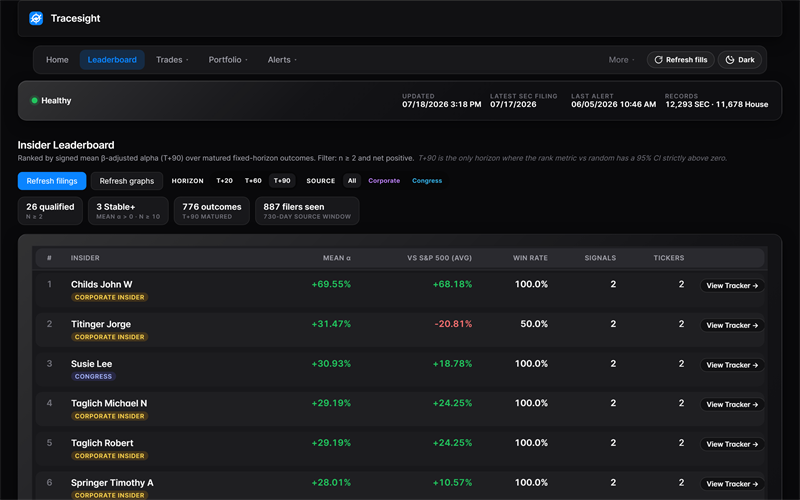View Tracker for Titinger Jorge
800x500 pixels.
pyautogui.click(x=732, y=326)
